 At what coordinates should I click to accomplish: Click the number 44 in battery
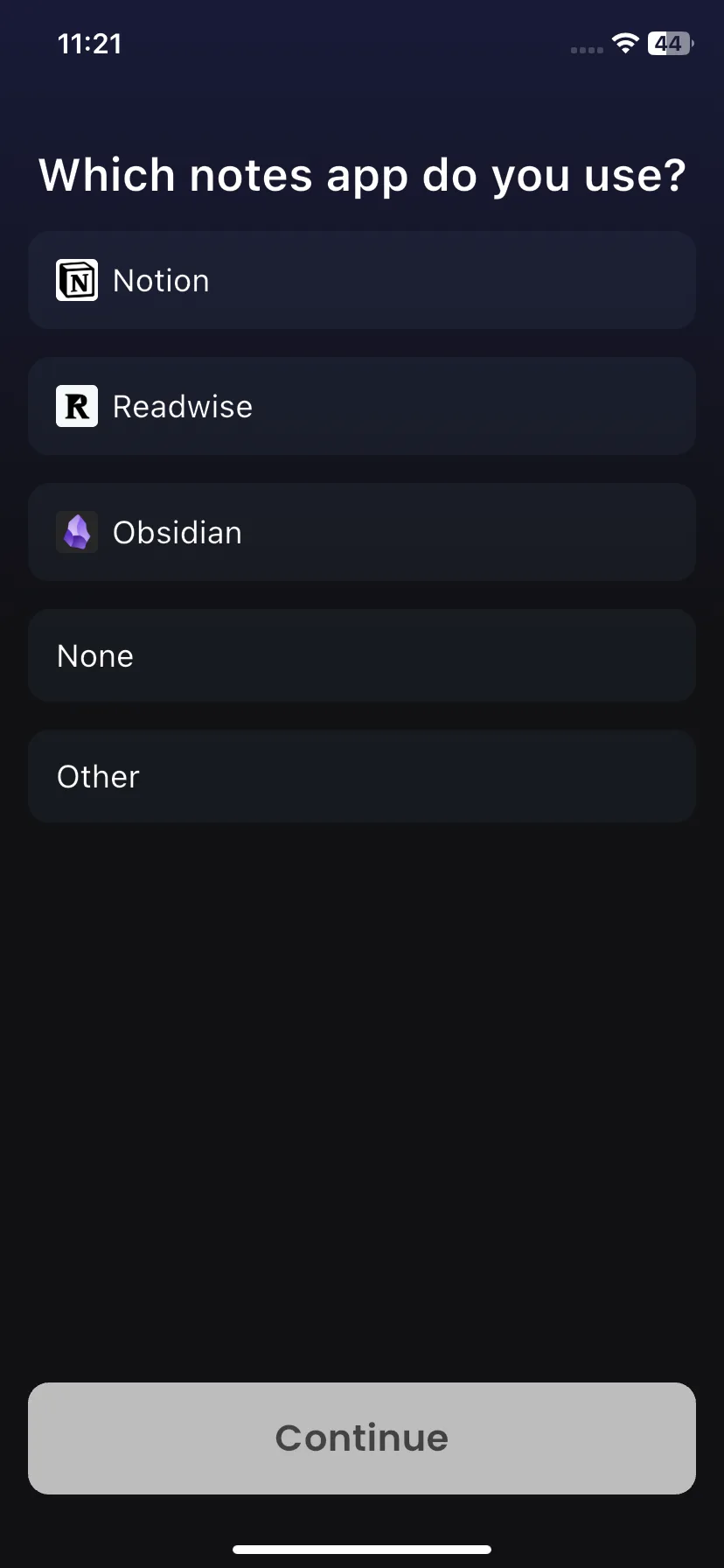click(x=668, y=43)
